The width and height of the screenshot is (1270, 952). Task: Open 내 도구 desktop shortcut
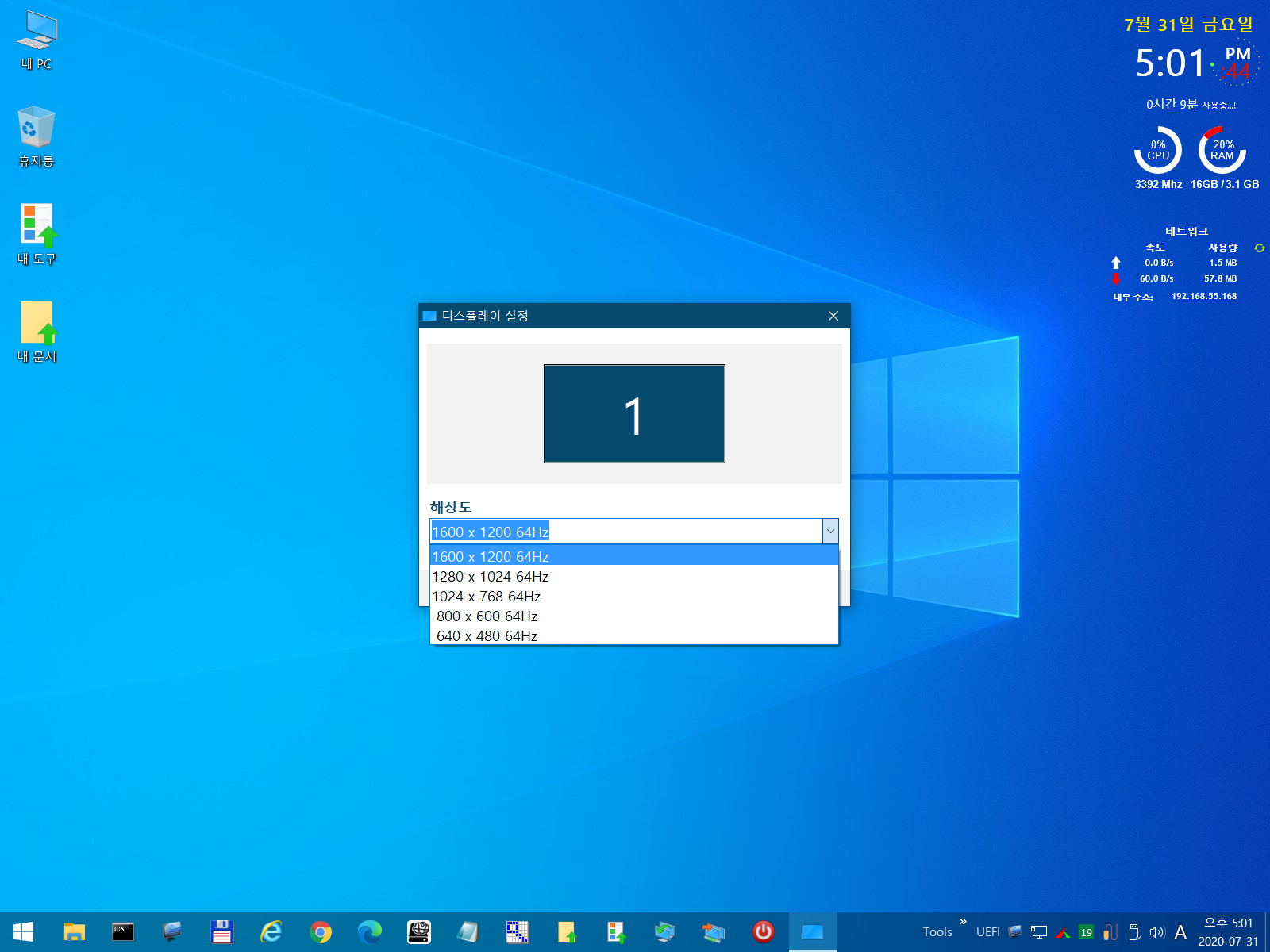(x=37, y=235)
